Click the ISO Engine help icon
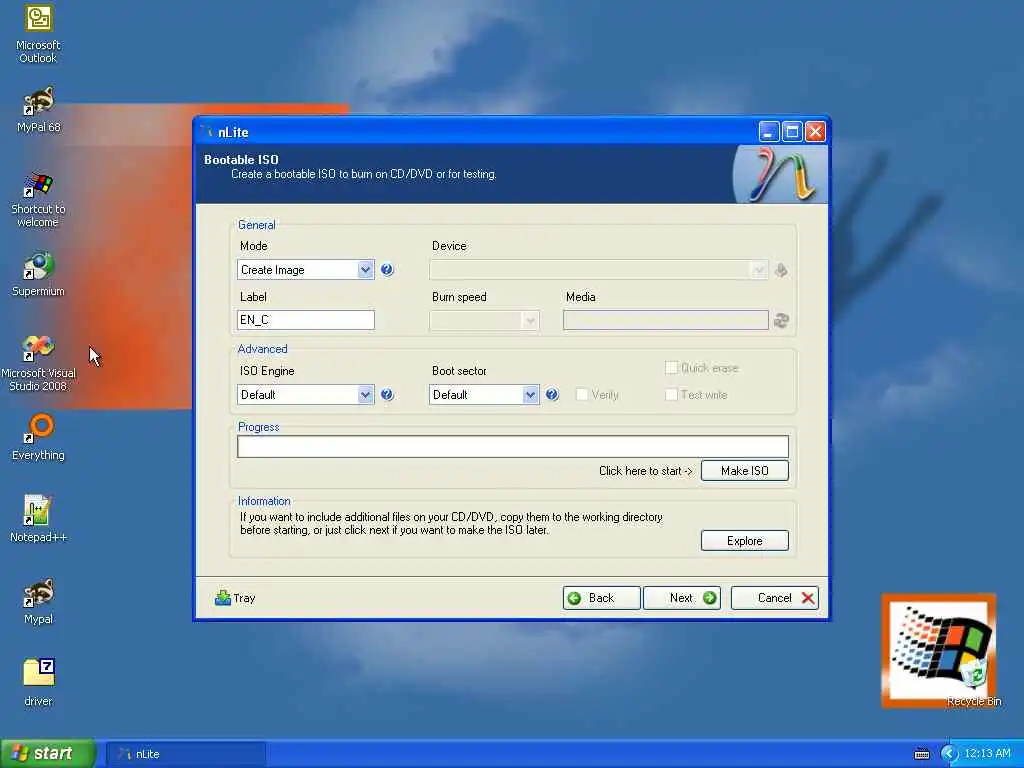This screenshot has height=768, width=1024. [387, 394]
